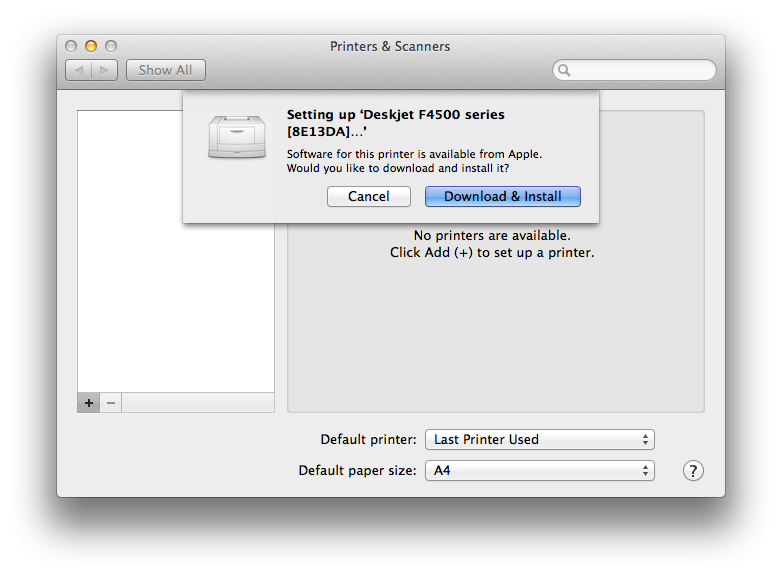Click the Download & Install button

click(x=503, y=196)
